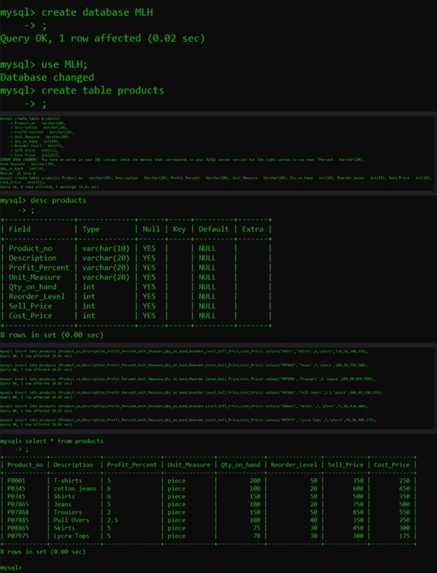Click 'Sell_Price' column header in select results

point(346,465)
